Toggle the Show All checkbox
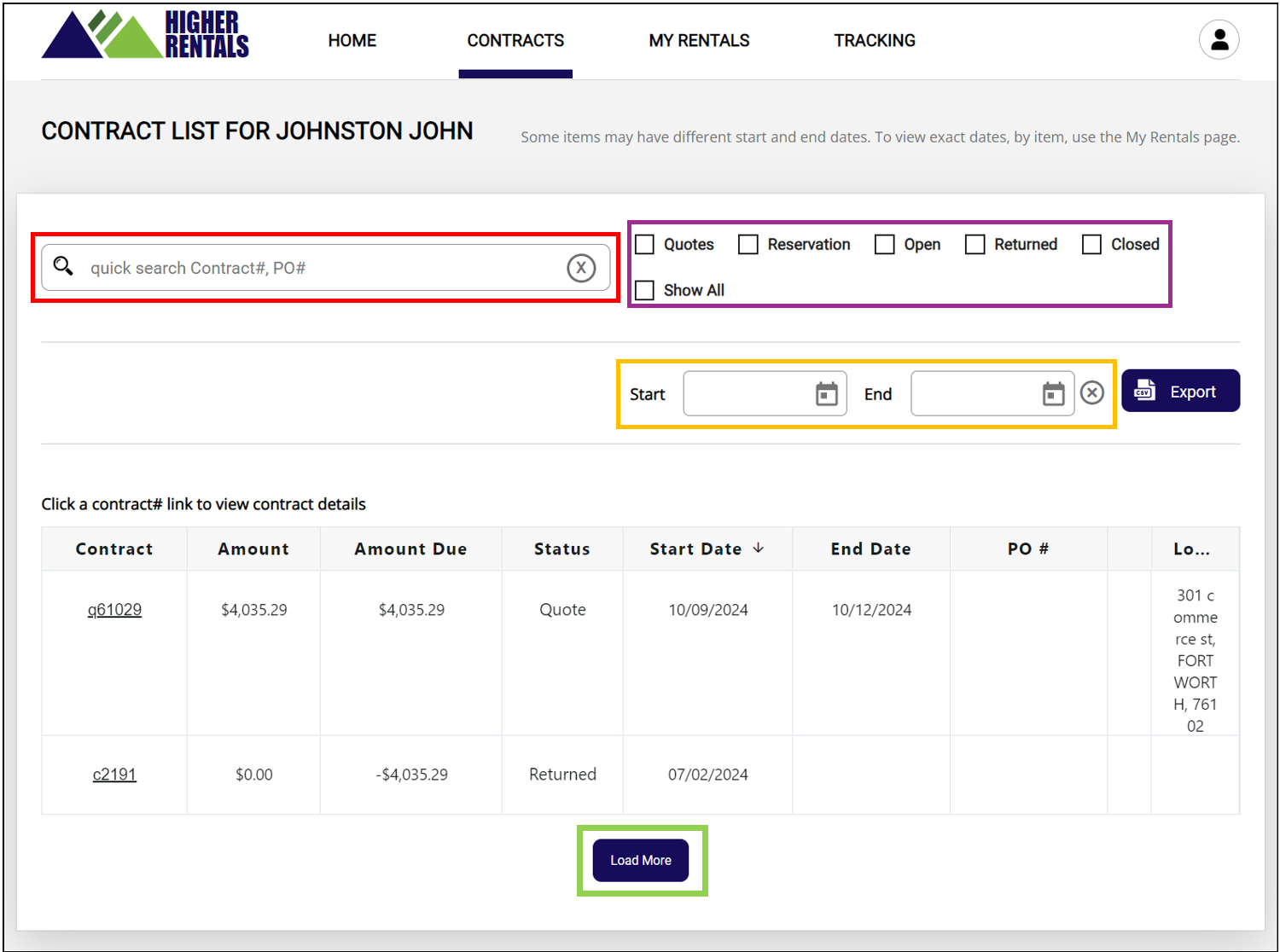The height and width of the screenshot is (952, 1280). (x=645, y=291)
